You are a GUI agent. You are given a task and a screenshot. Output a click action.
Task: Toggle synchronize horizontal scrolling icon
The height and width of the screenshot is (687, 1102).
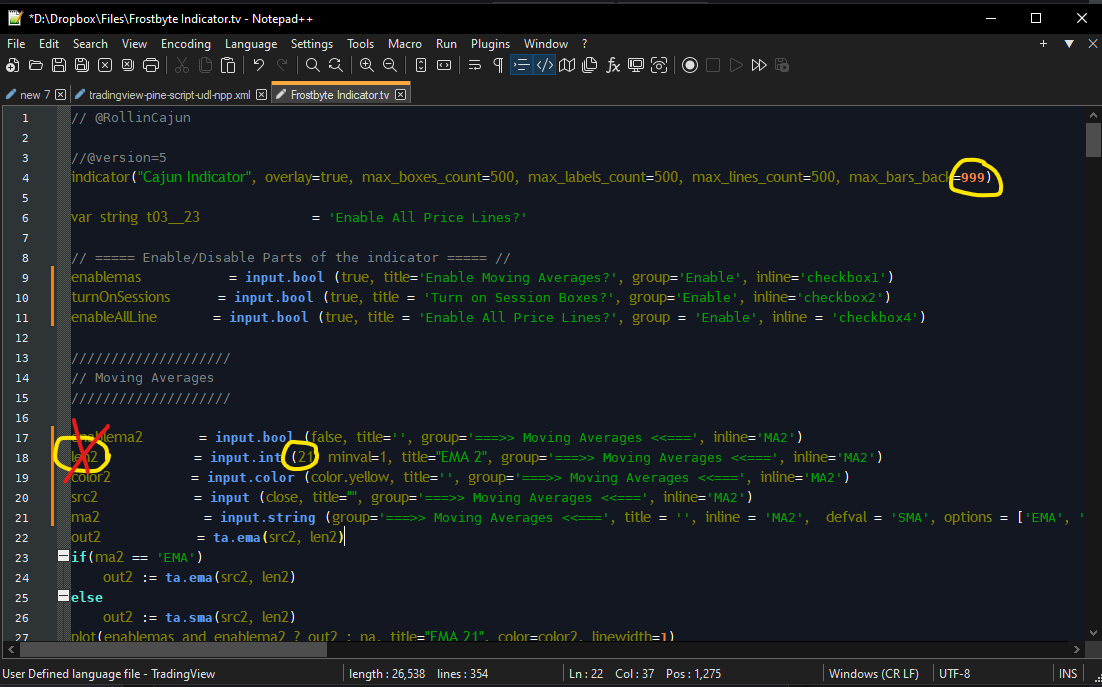443,65
